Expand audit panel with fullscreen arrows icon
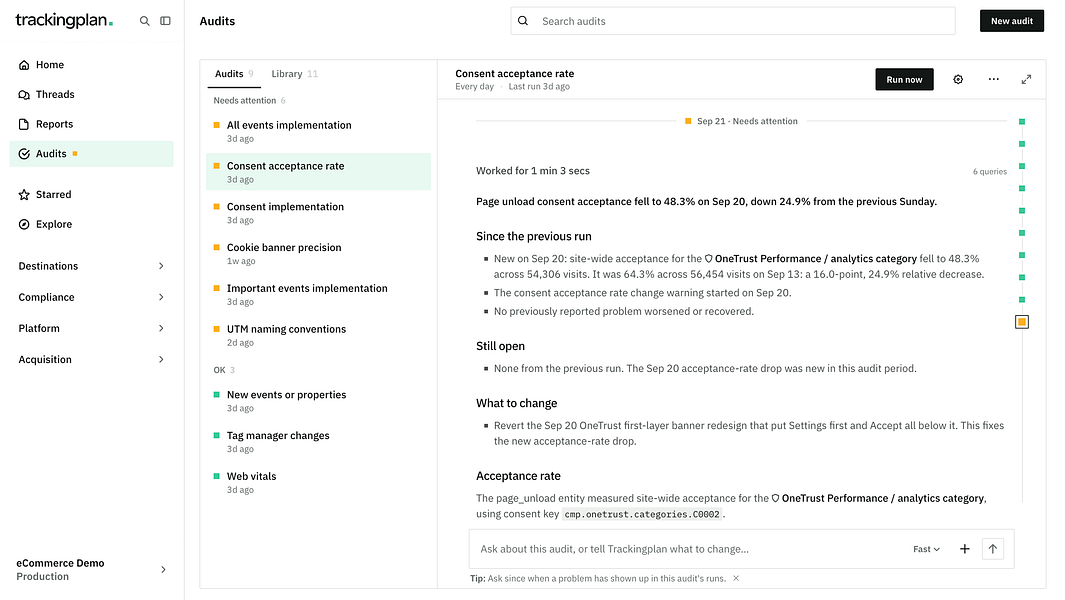 click(x=1026, y=80)
